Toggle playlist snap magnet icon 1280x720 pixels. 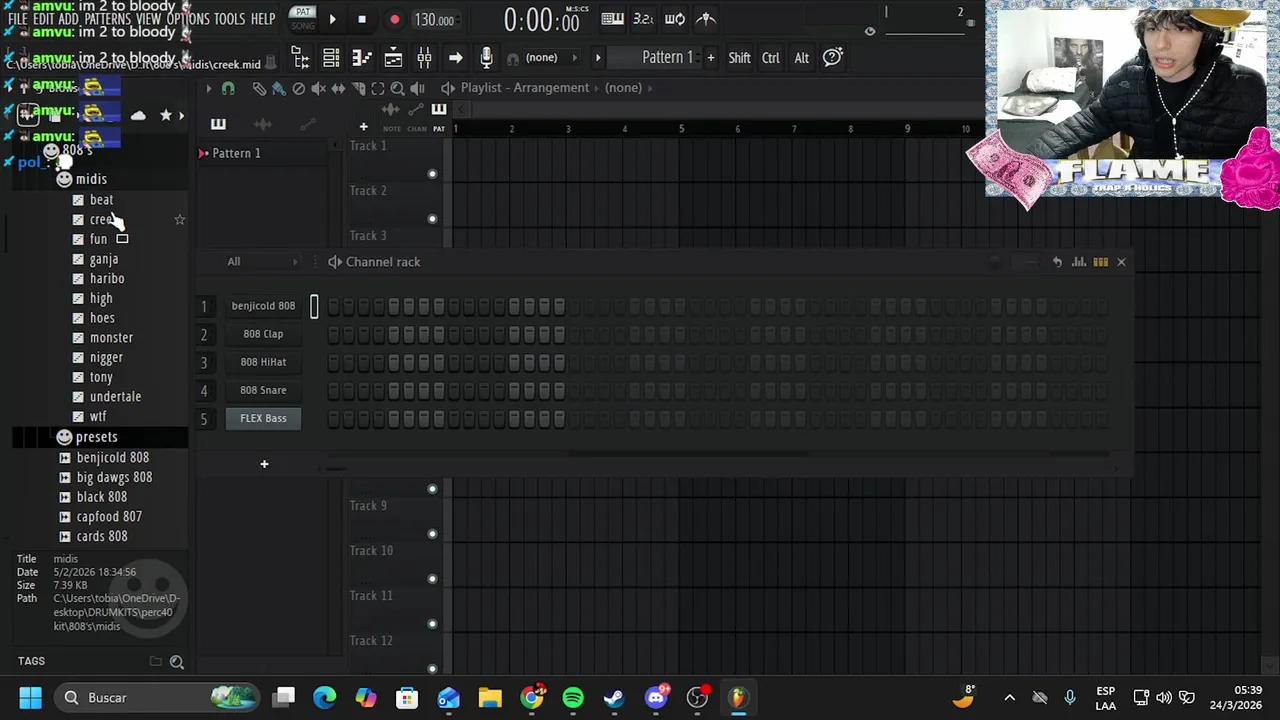pos(228,88)
